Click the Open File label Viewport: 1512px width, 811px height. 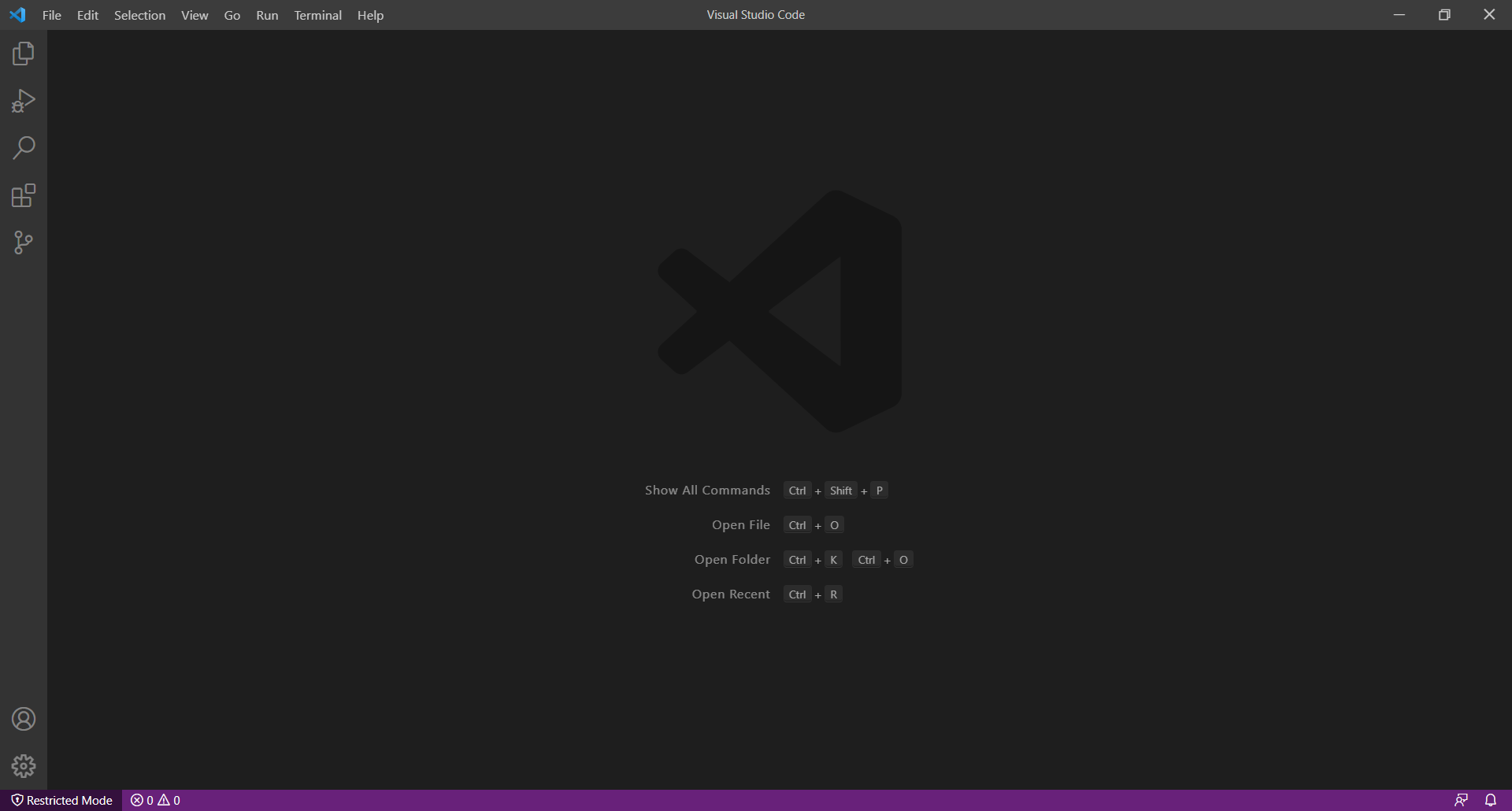741,525
